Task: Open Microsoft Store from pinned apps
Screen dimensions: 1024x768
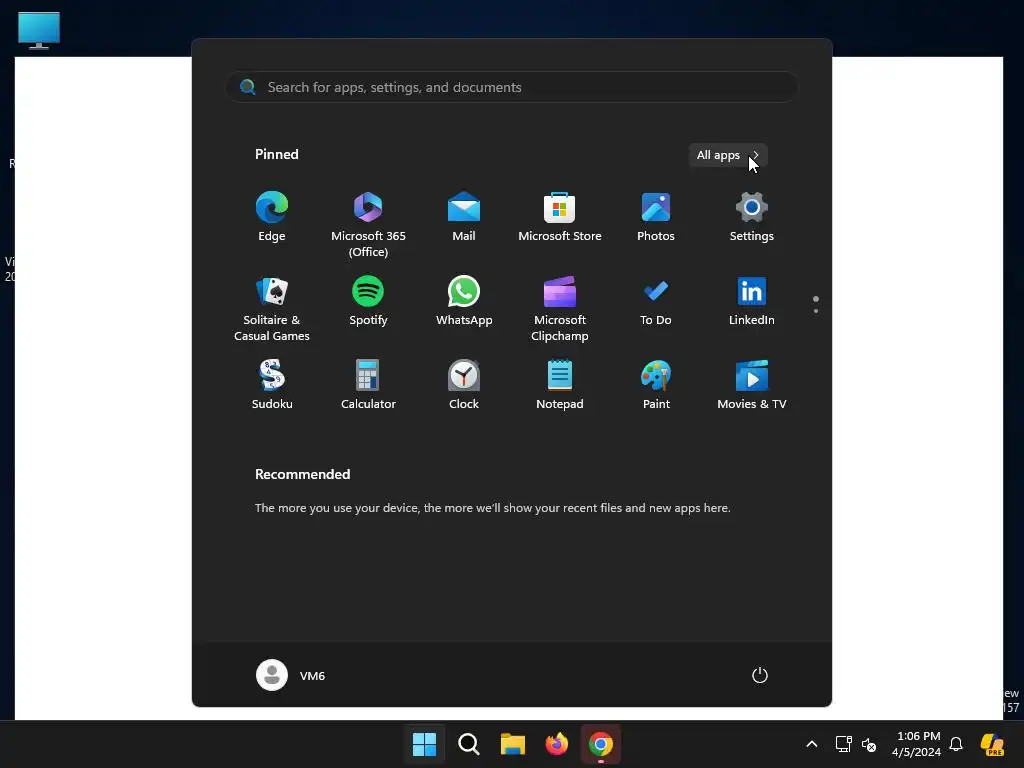Action: pos(560,217)
